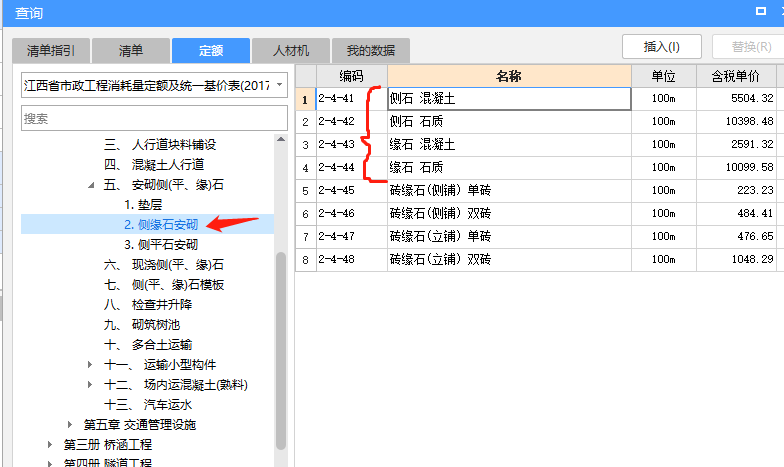Select tree item 2. 侧缘石安砌
The height and width of the screenshot is (467, 784).
[161, 224]
